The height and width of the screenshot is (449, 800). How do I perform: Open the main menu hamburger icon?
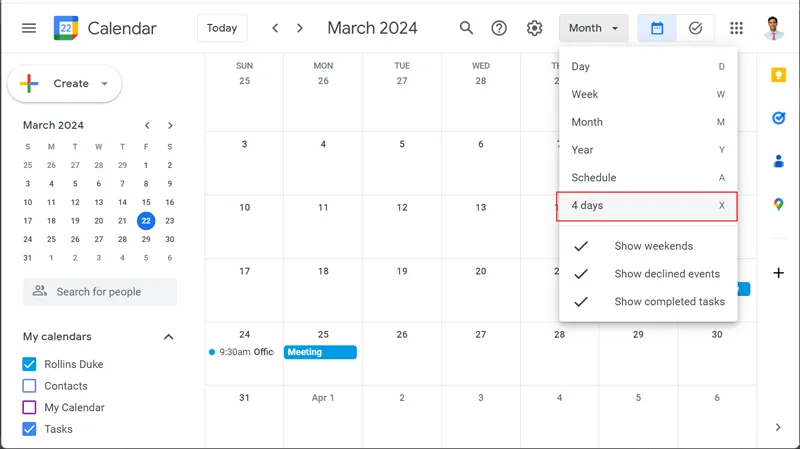tap(29, 28)
